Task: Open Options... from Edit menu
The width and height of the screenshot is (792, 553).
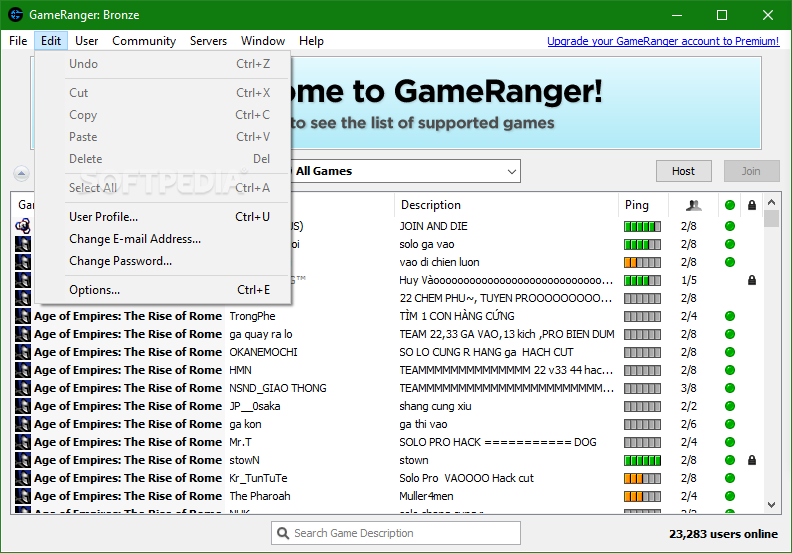Action: [163, 290]
